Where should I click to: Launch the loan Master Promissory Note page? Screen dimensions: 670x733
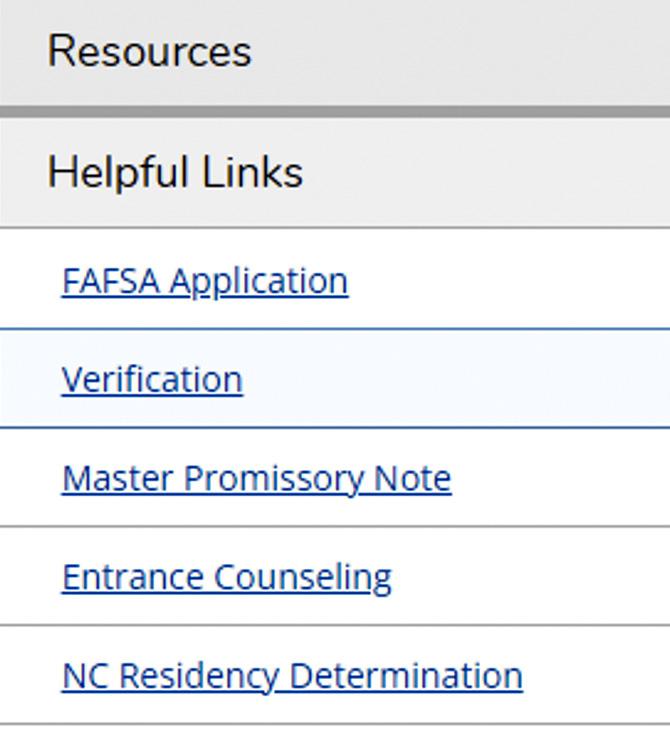[256, 478]
